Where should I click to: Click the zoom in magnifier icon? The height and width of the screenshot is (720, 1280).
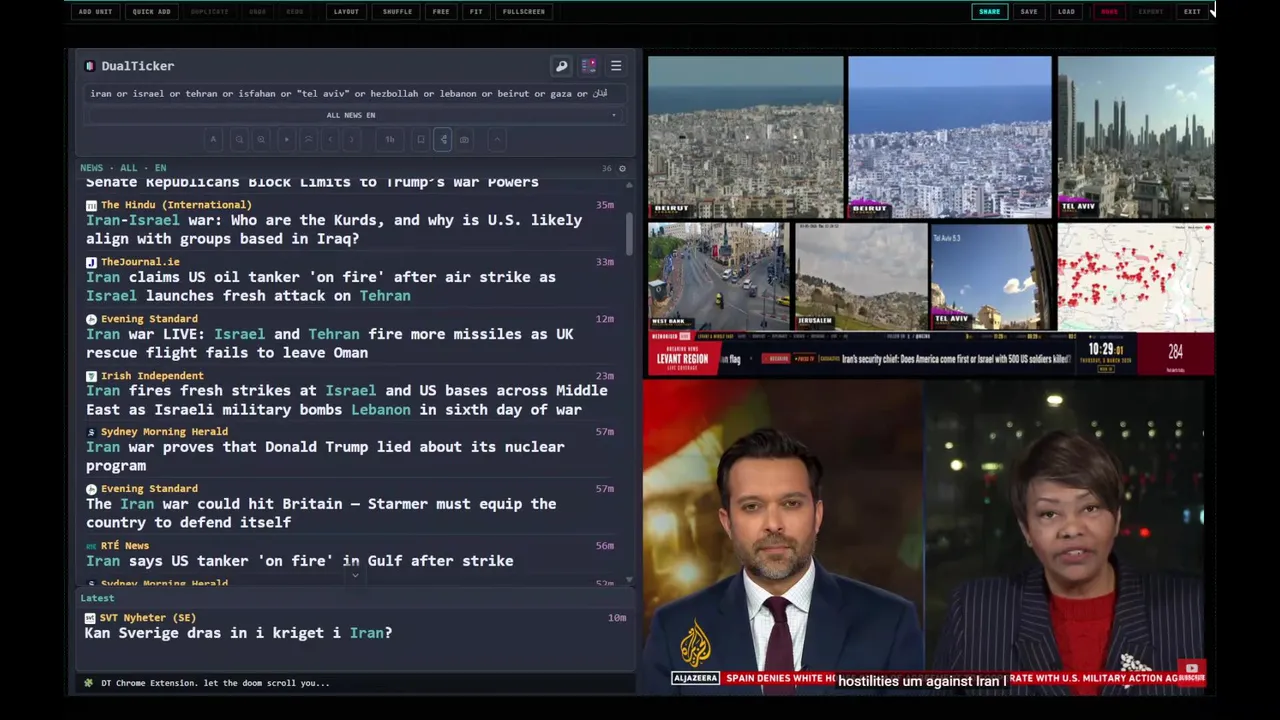[261, 139]
